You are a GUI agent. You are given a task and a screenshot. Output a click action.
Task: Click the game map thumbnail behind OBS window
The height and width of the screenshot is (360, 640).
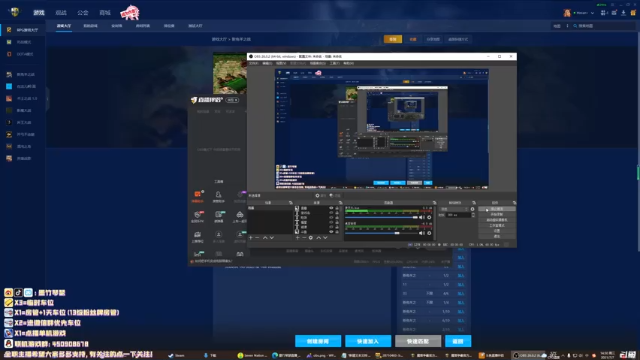tap(230, 73)
